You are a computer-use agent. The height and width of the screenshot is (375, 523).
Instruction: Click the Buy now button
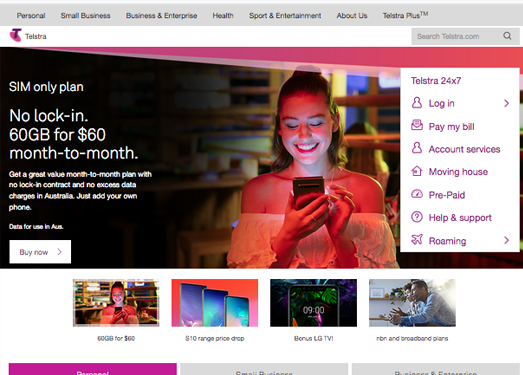point(40,252)
